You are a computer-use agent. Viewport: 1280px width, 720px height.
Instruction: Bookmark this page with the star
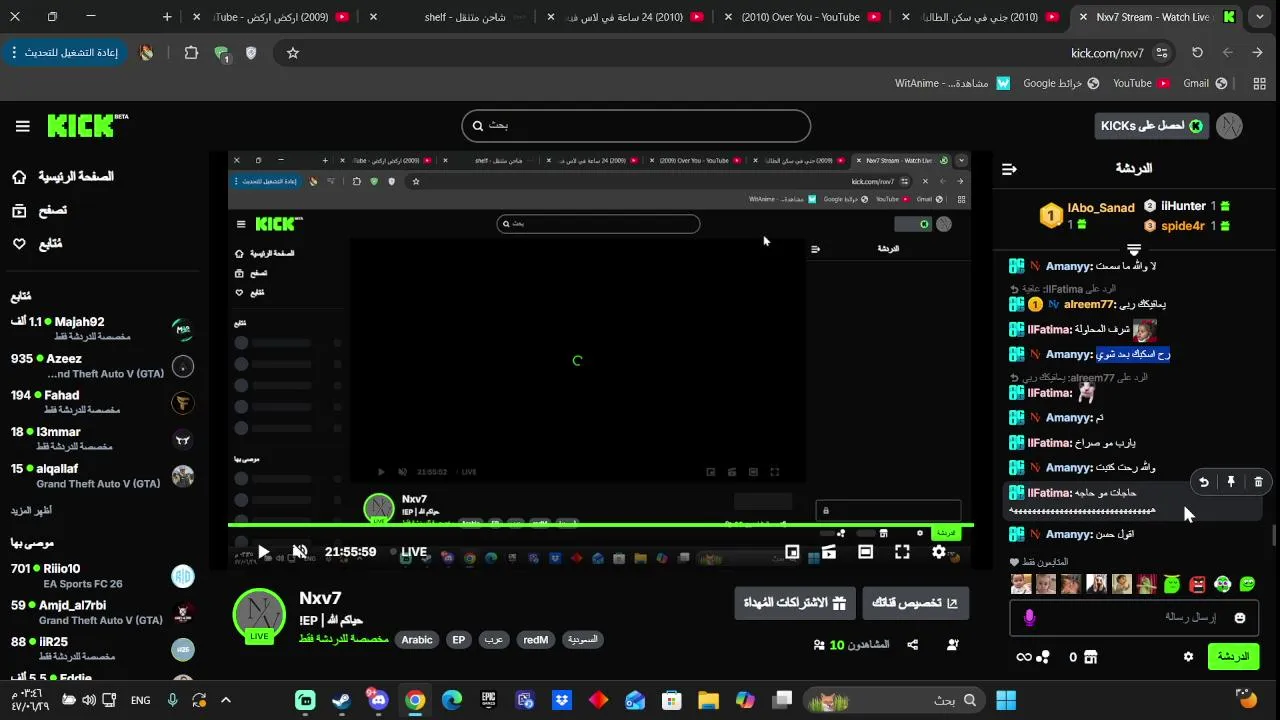293,53
